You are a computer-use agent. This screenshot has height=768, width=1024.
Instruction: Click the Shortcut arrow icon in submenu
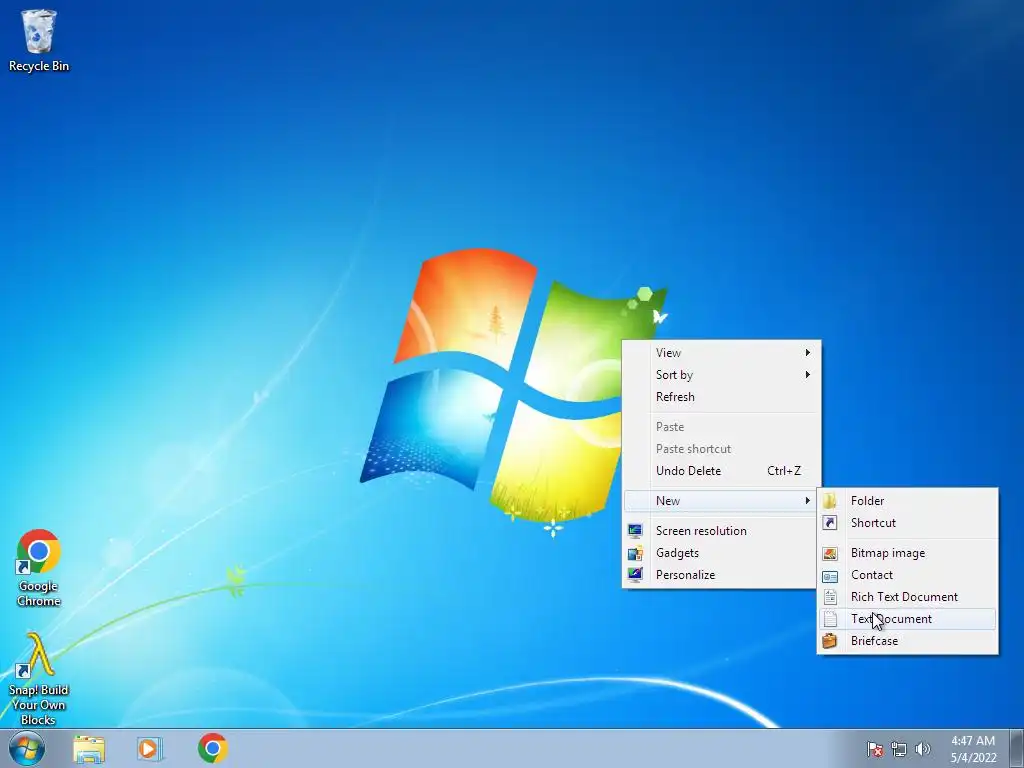[x=830, y=523]
